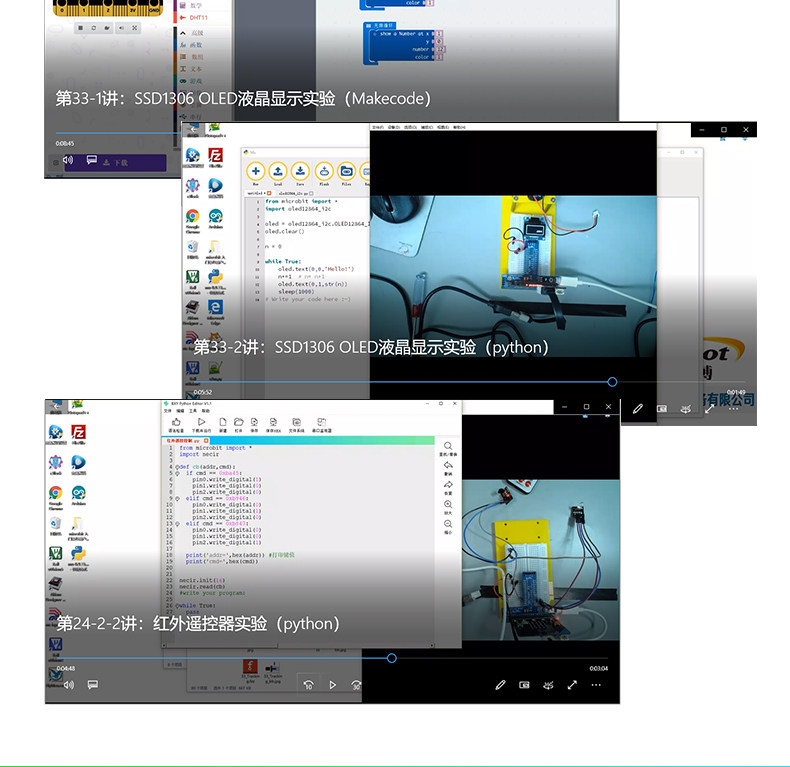
Task: Click the Mu editor Flash icon
Action: pyautogui.click(x=324, y=171)
